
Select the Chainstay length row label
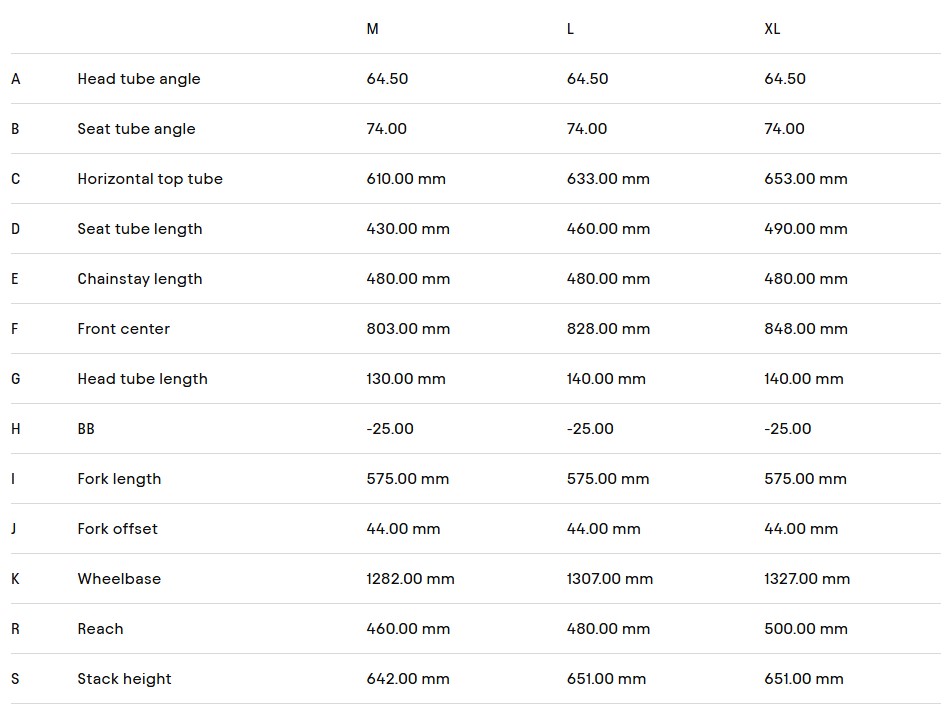click(139, 279)
